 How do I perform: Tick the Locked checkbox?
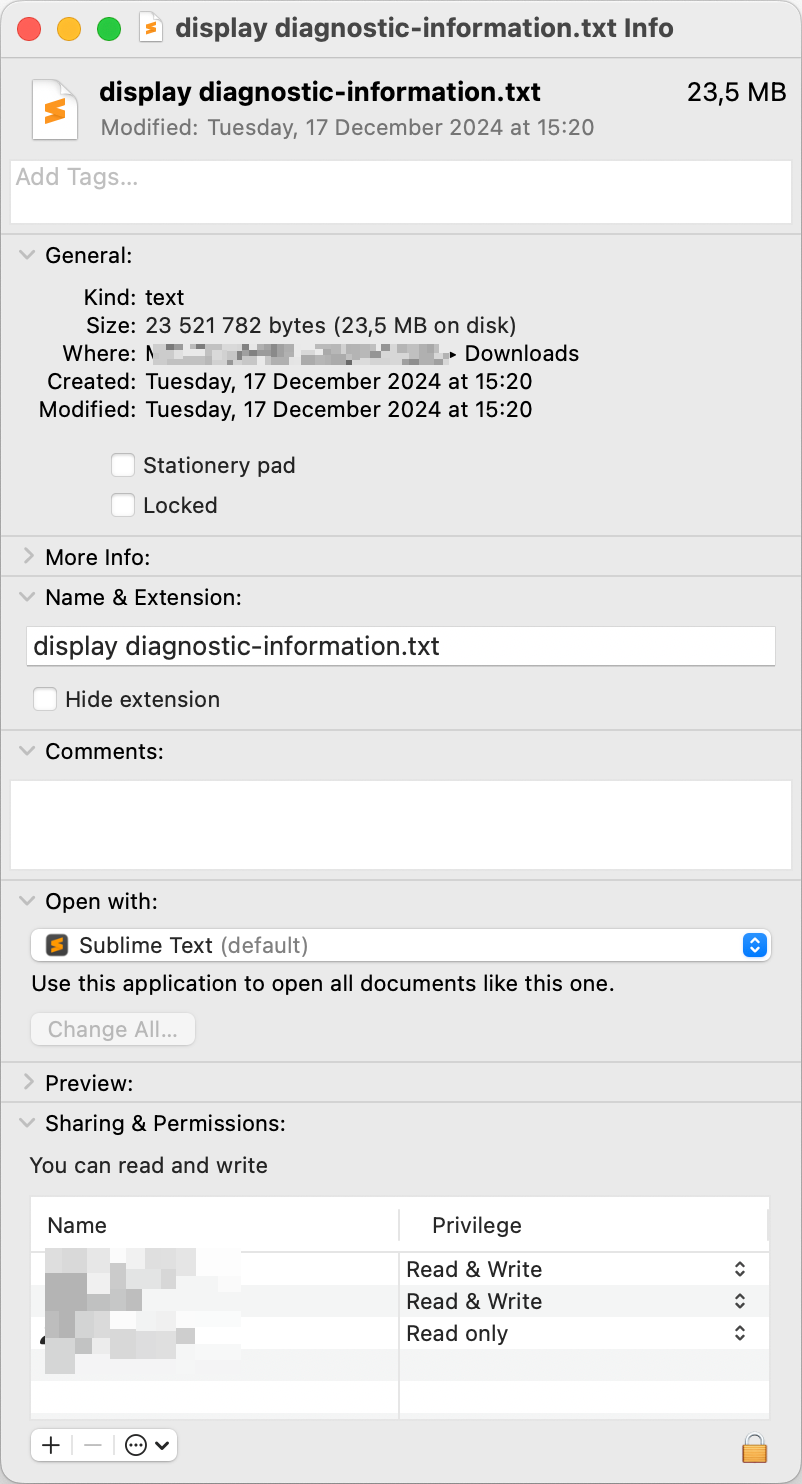point(123,505)
